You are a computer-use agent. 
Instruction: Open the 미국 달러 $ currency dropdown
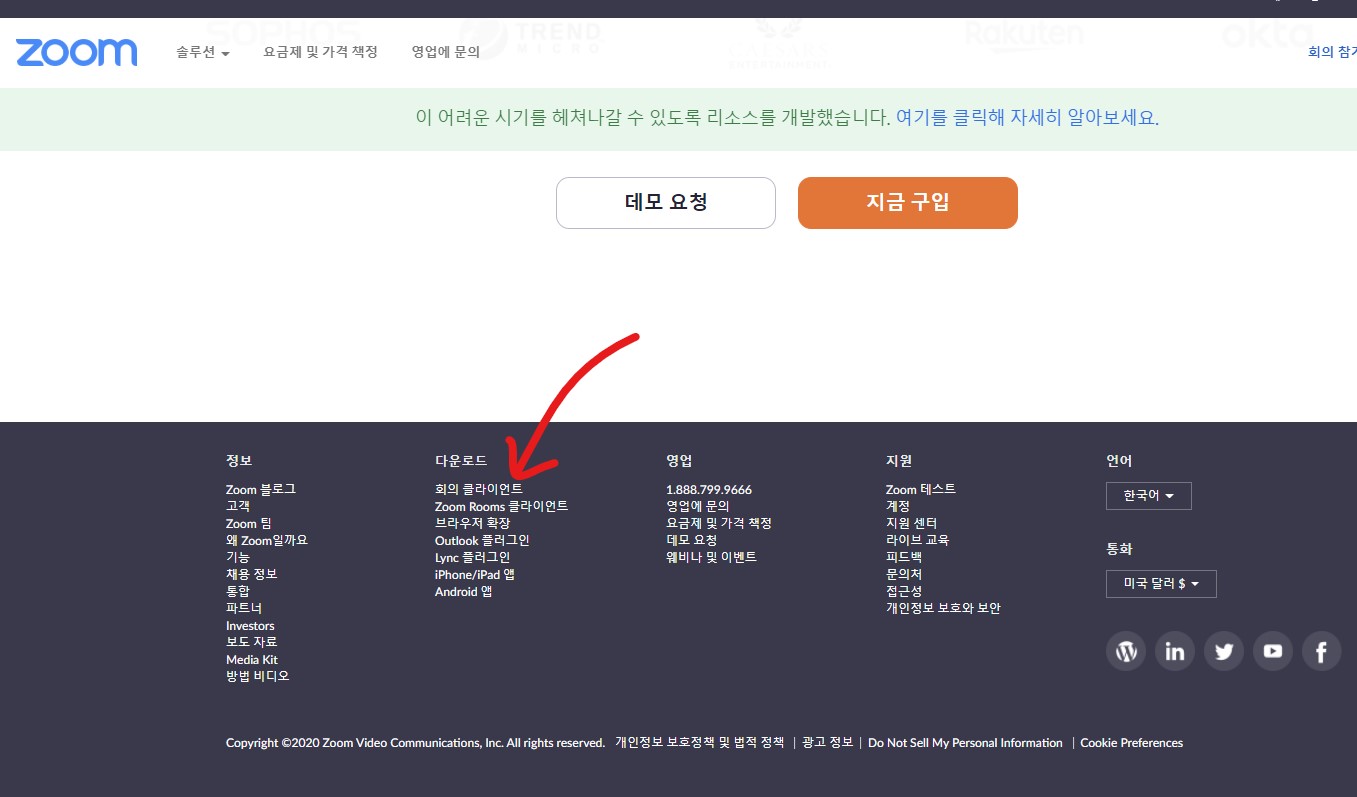1161,584
